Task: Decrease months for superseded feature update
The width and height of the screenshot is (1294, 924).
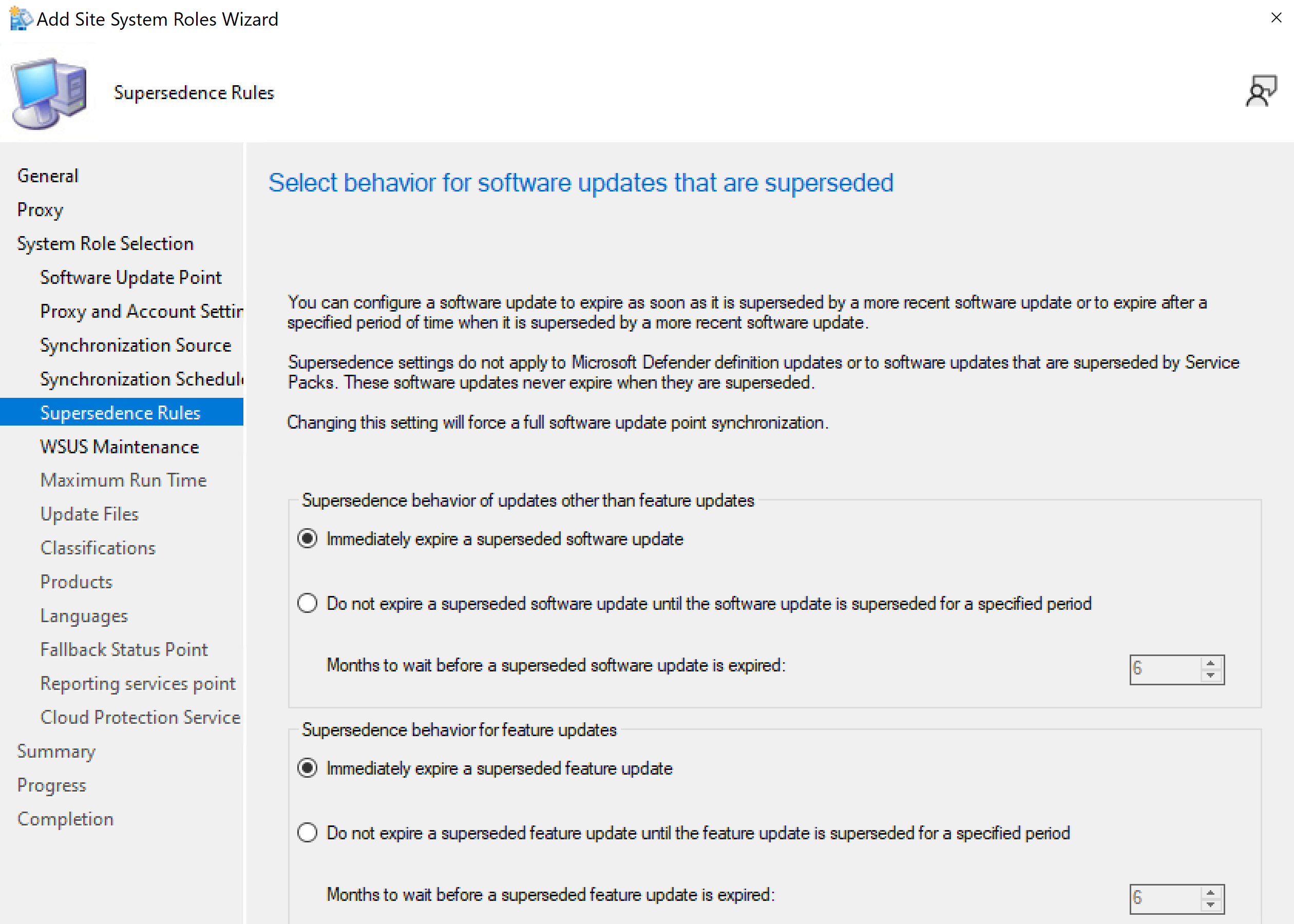Action: click(1210, 904)
